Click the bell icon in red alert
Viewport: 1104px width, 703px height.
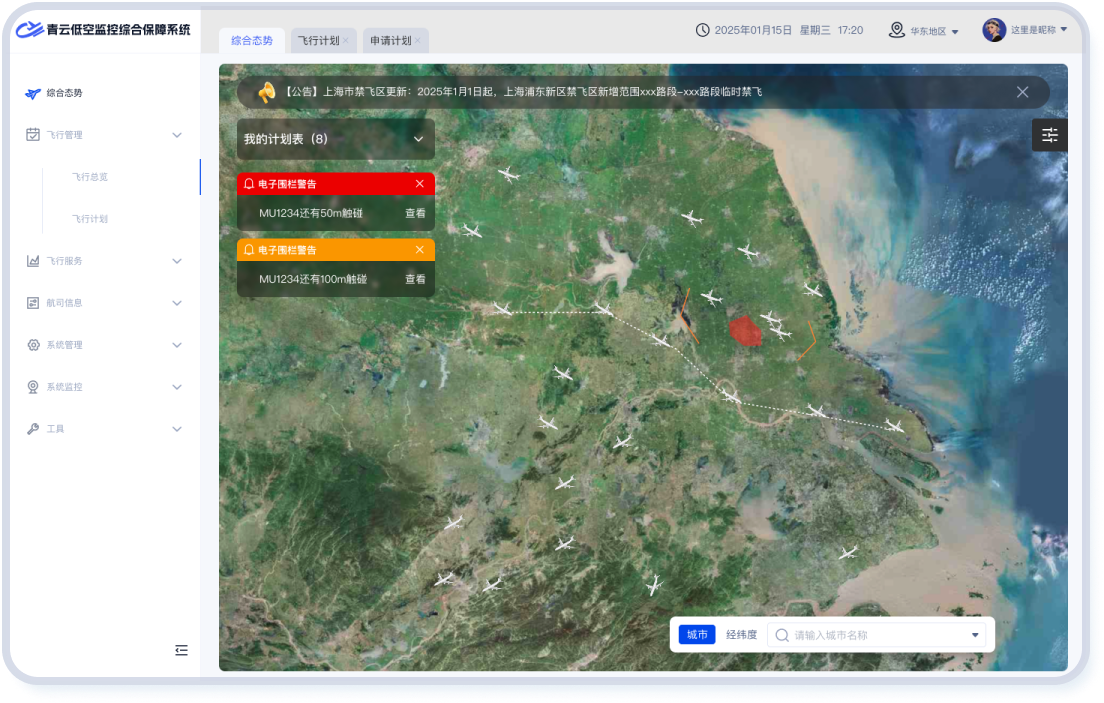click(249, 184)
